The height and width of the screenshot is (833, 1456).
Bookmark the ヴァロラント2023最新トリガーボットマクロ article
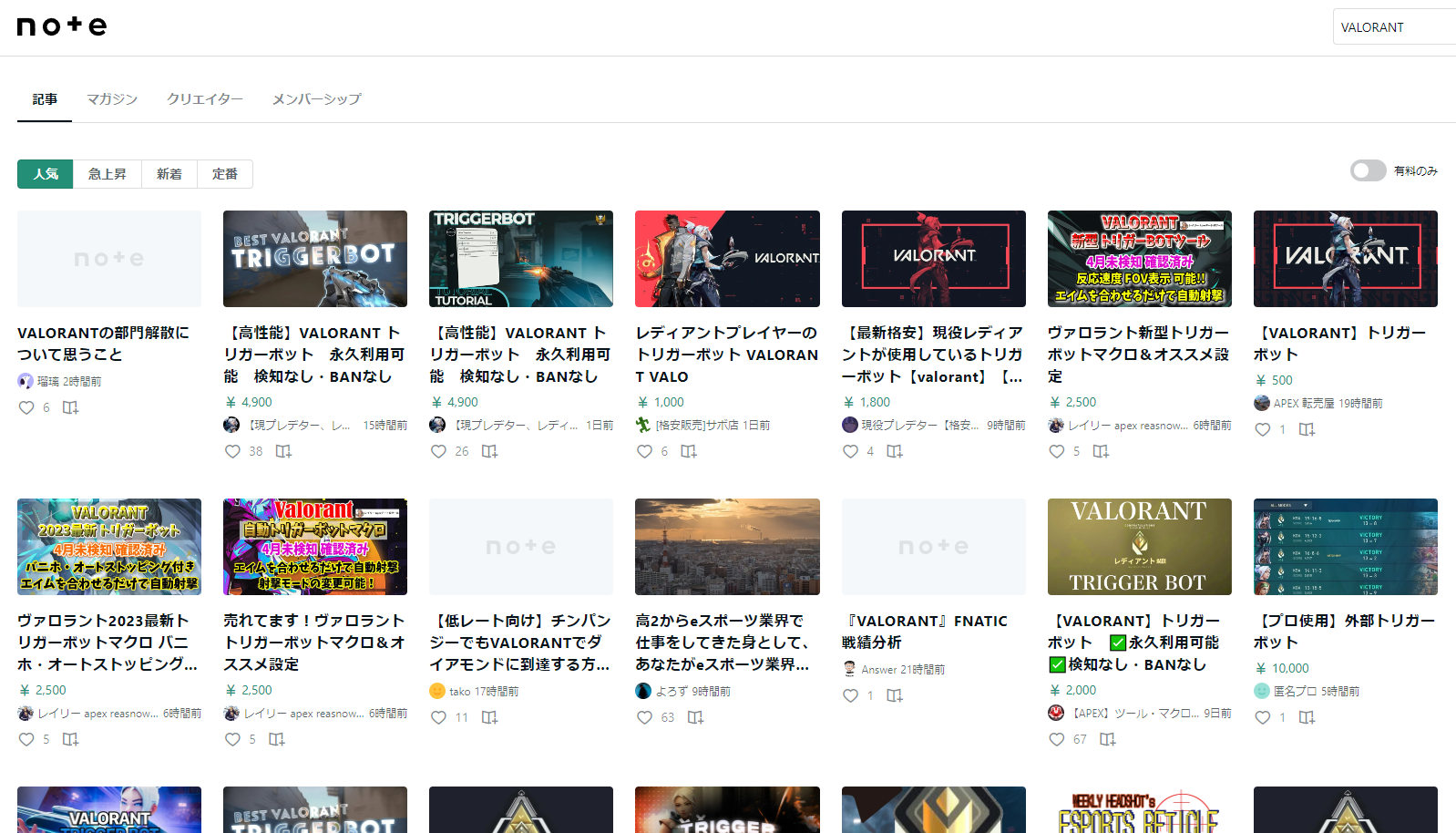click(x=70, y=739)
